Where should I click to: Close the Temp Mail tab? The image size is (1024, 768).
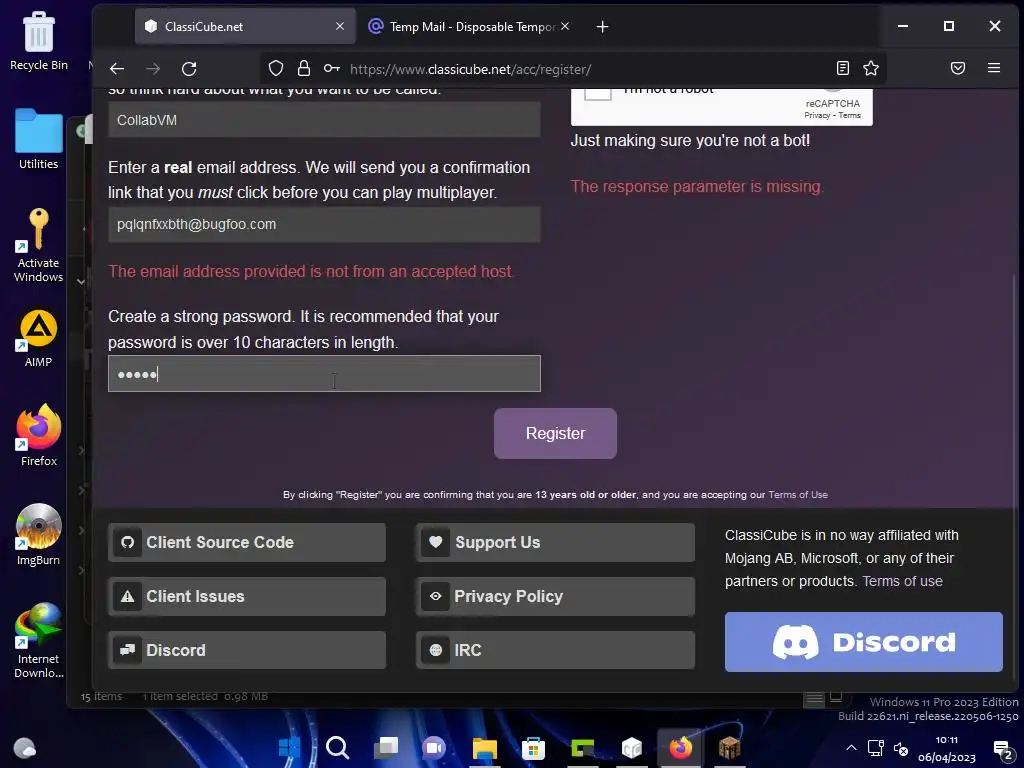(x=565, y=26)
